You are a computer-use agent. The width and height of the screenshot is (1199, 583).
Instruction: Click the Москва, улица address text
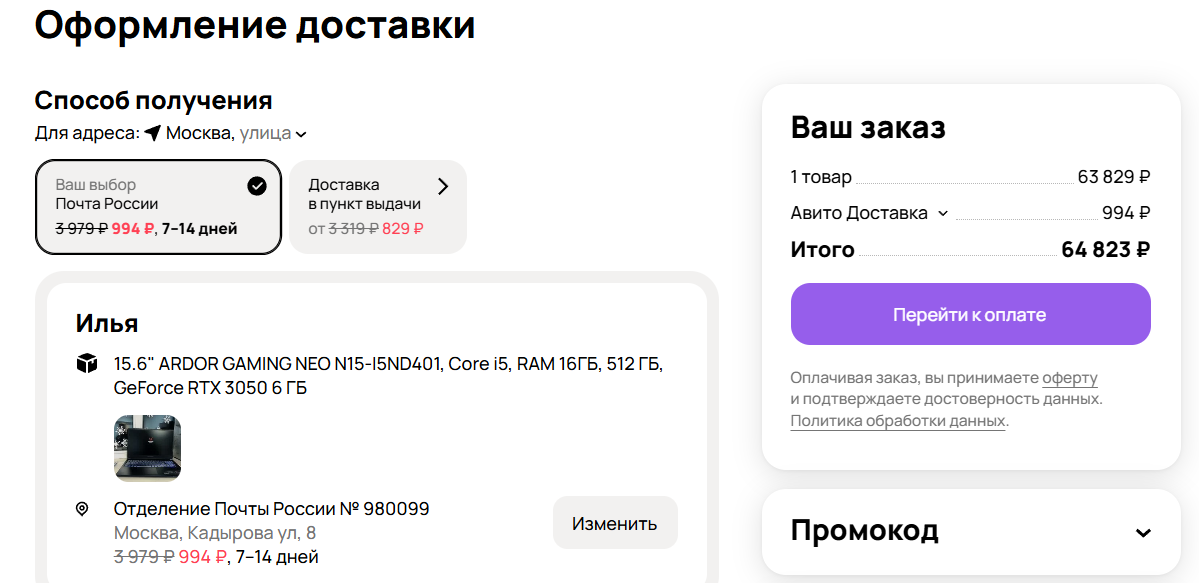(228, 133)
